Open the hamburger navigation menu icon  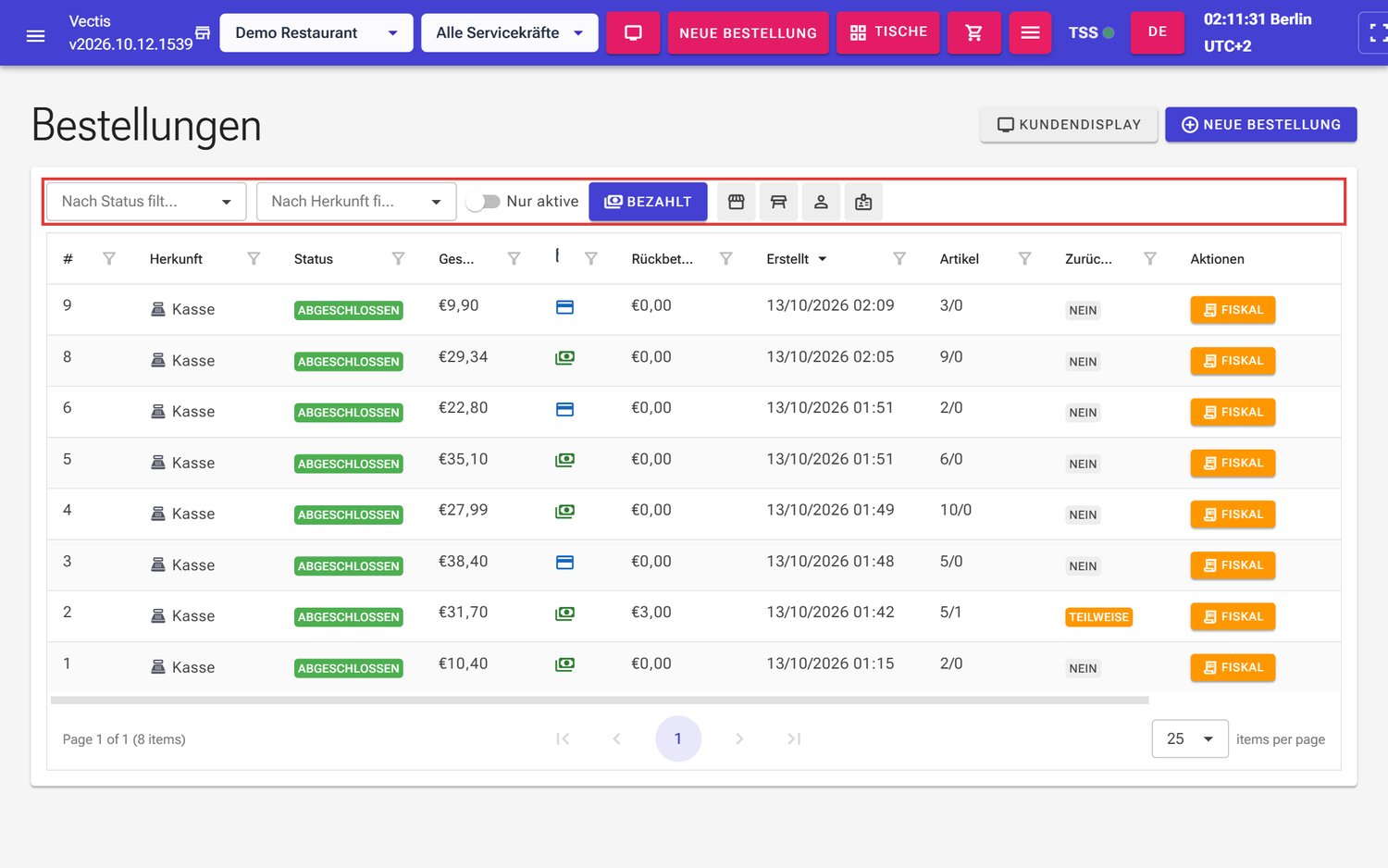35,35
